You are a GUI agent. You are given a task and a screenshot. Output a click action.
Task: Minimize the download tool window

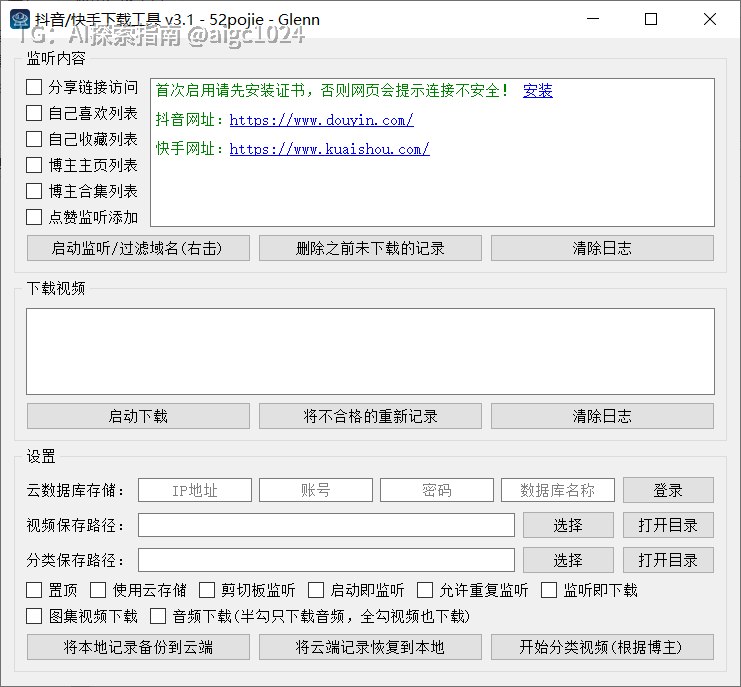(593, 19)
